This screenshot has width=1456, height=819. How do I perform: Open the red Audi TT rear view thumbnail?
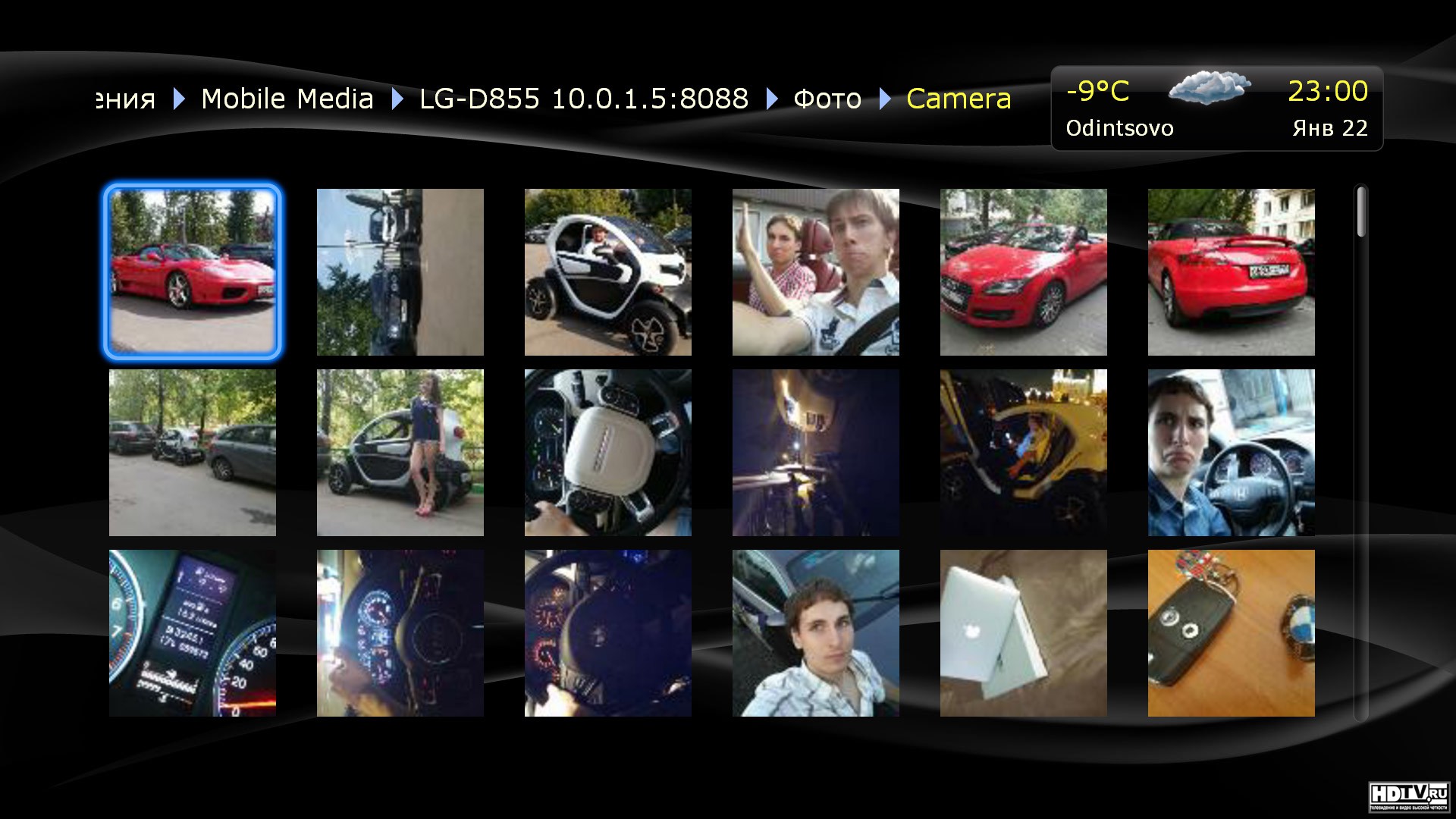pos(1232,271)
